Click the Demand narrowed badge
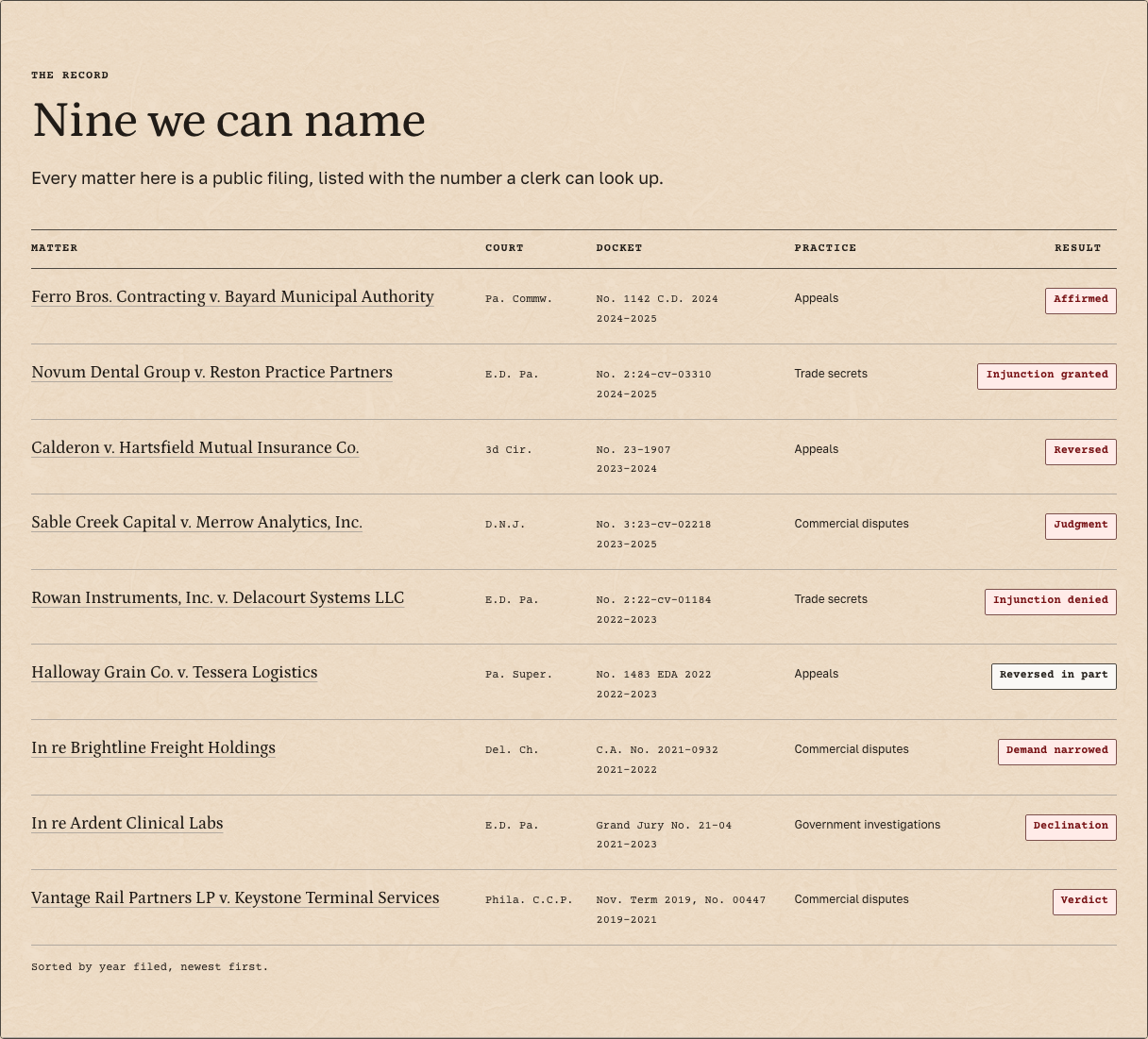 coord(1057,751)
